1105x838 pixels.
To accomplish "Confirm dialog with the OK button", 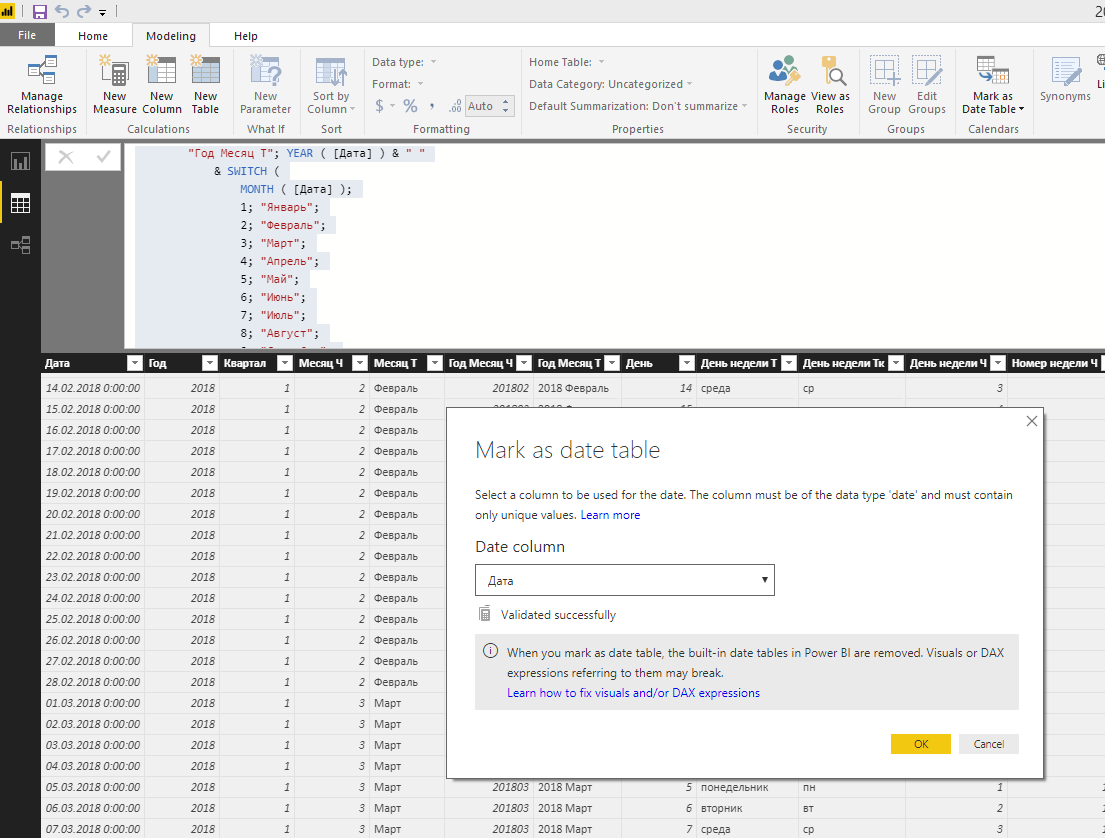I will click(x=920, y=744).
